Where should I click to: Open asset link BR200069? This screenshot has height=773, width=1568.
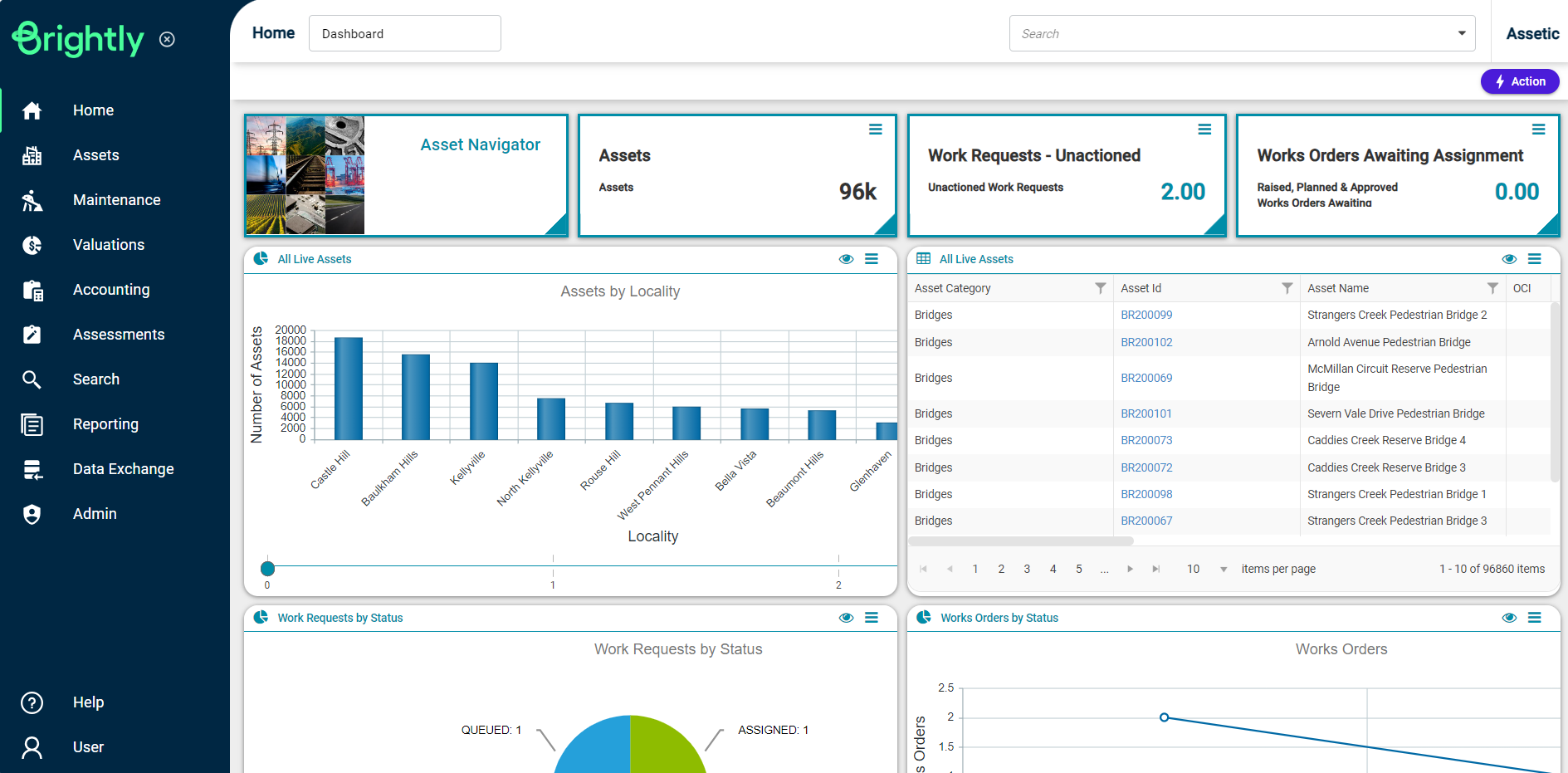pyautogui.click(x=1146, y=378)
